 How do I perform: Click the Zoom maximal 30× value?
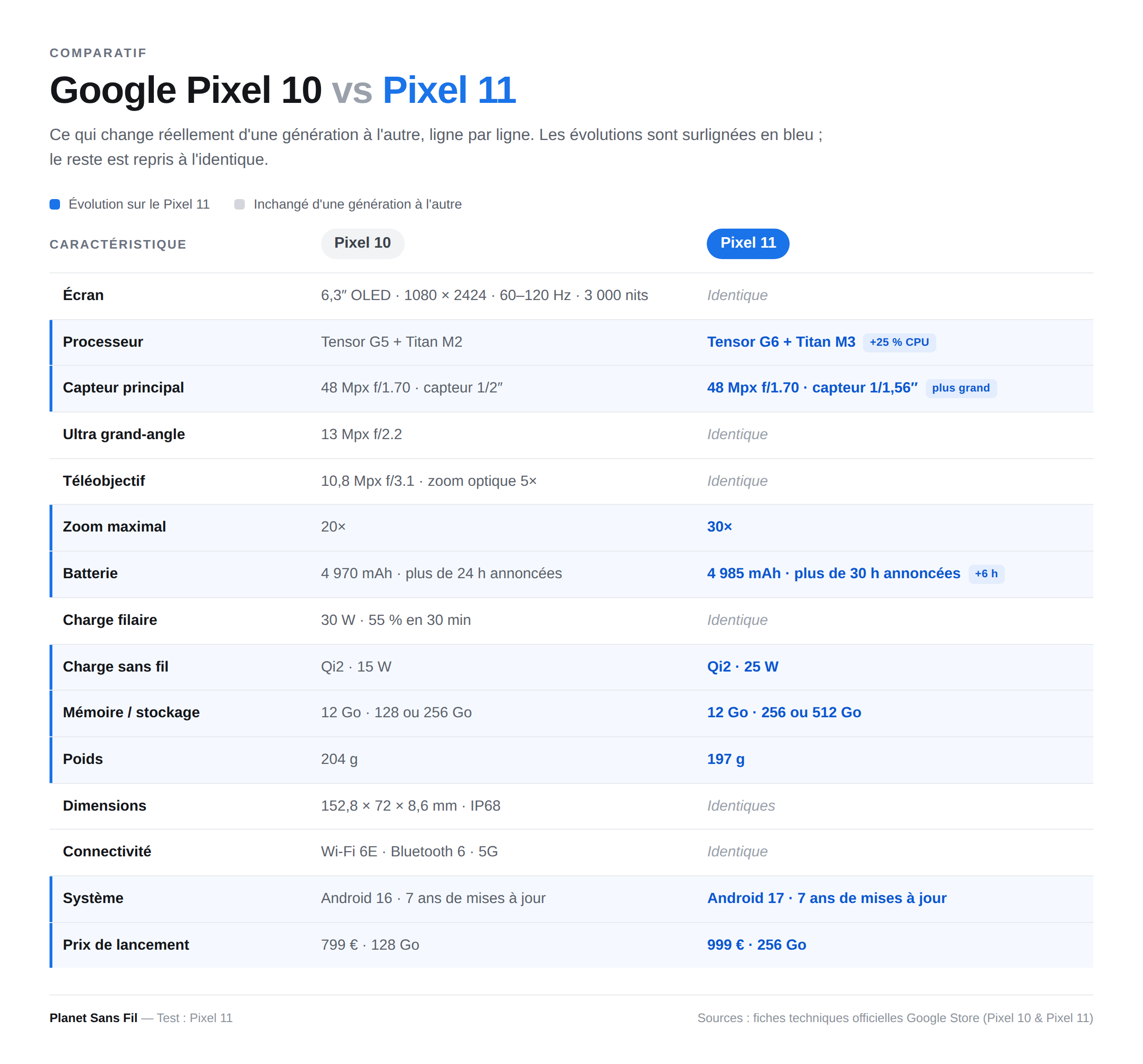(719, 526)
